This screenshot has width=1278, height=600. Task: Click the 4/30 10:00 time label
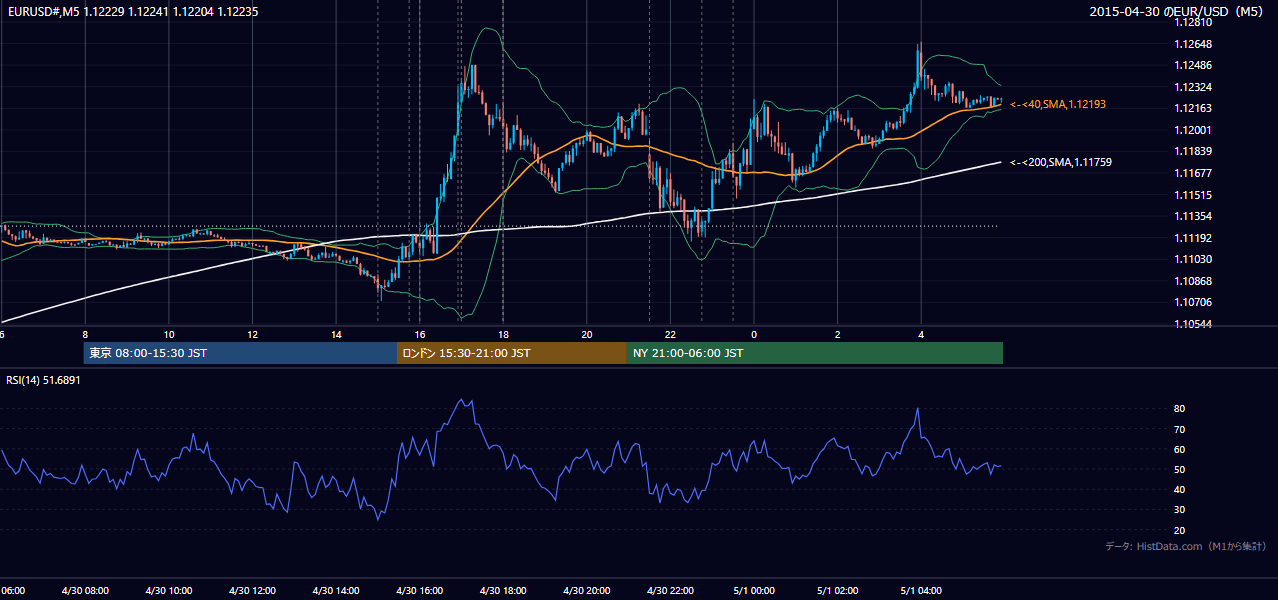click(169, 591)
